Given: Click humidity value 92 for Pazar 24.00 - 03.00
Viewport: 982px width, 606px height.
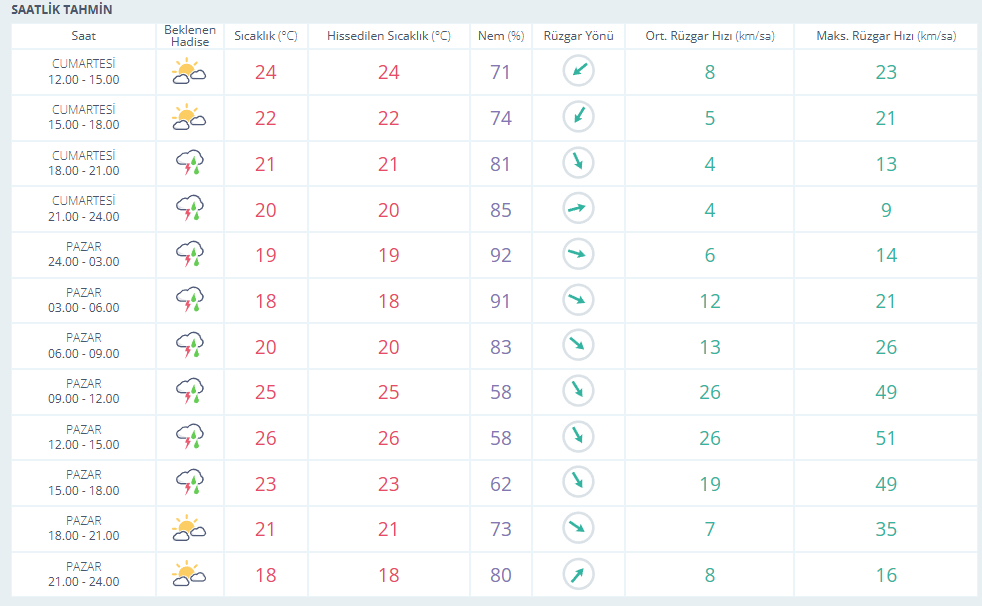Looking at the screenshot, I should click(500, 255).
